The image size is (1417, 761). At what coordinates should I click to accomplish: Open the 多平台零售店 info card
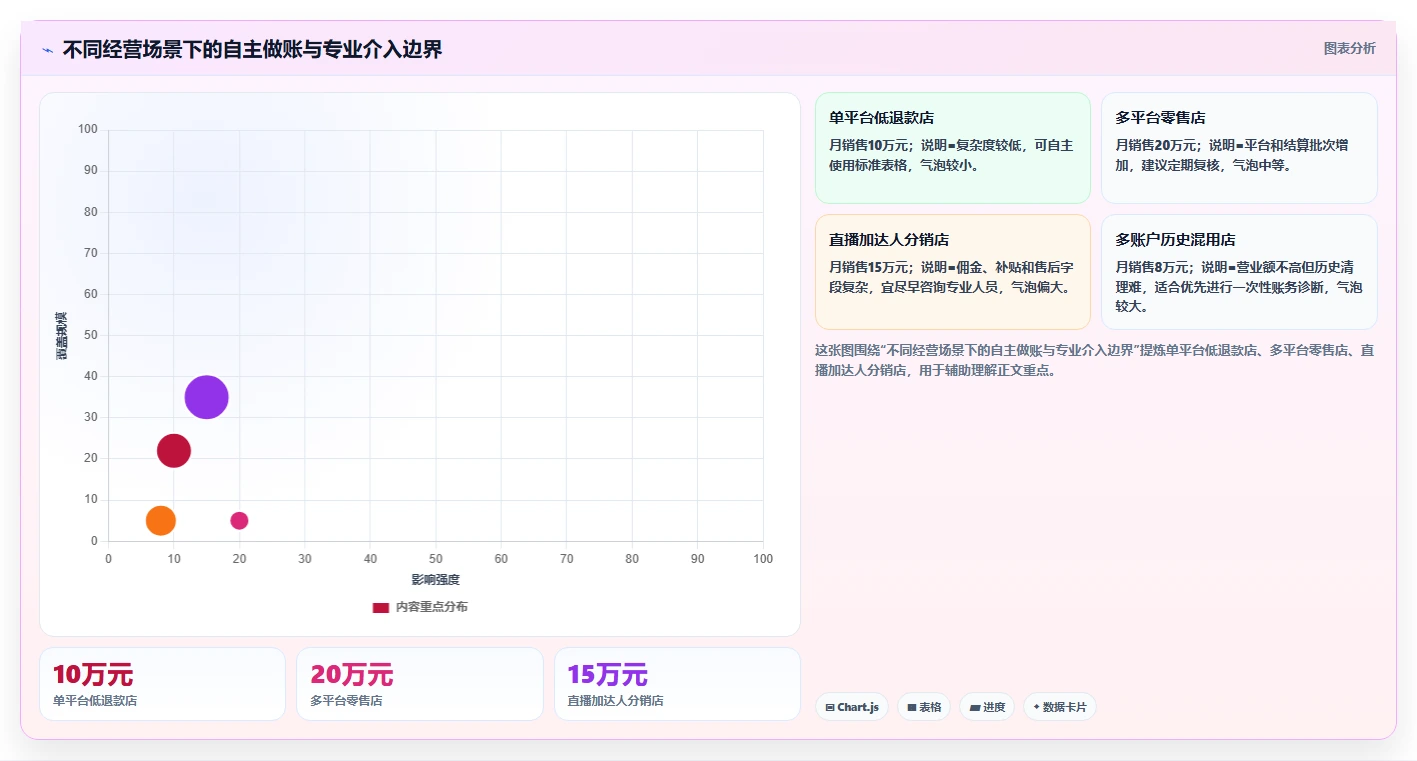point(1239,148)
